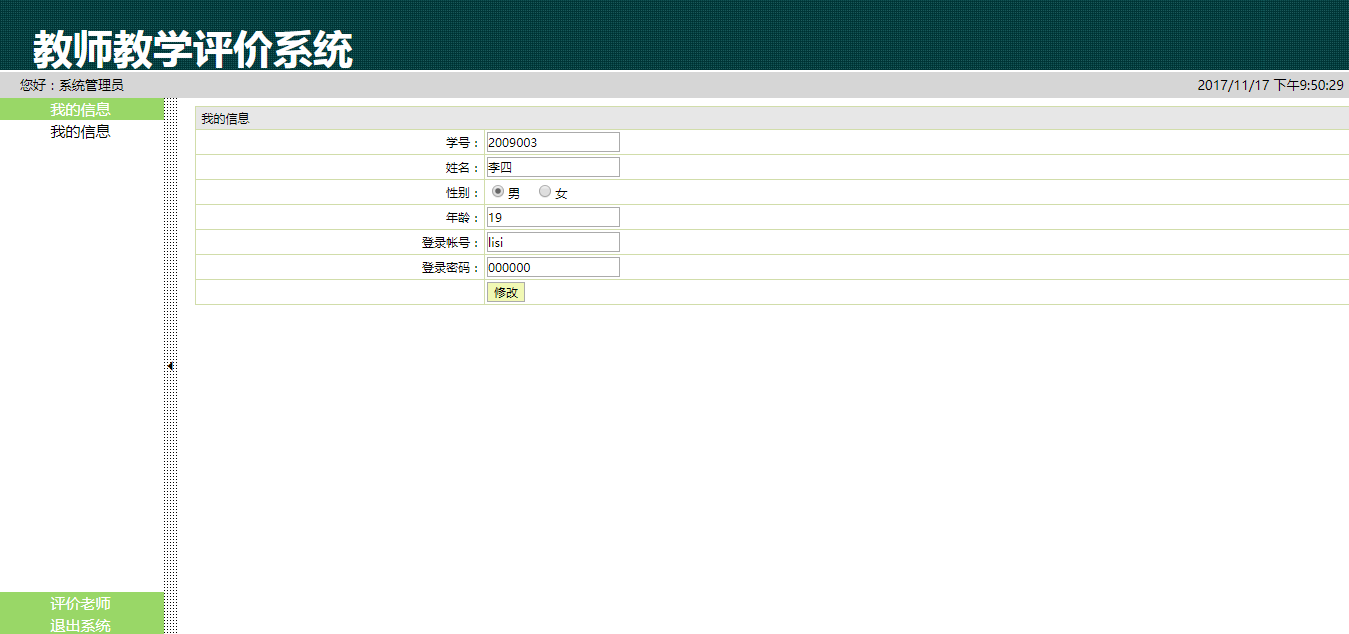The height and width of the screenshot is (634, 1349).
Task: Select the 男 gender radio button
Action: click(498, 192)
